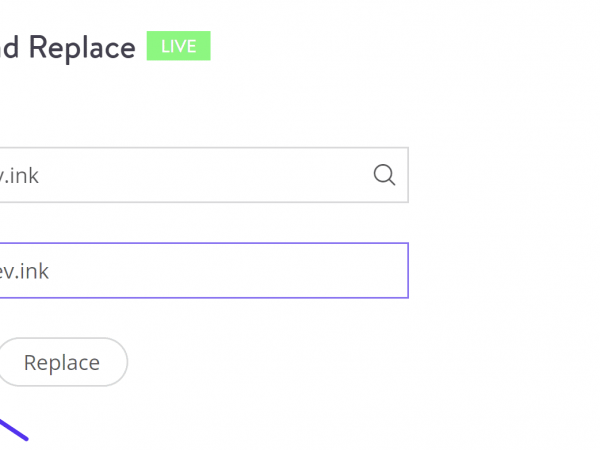Click the purple-outlined replace input field
600x450 pixels.
[x=200, y=270]
